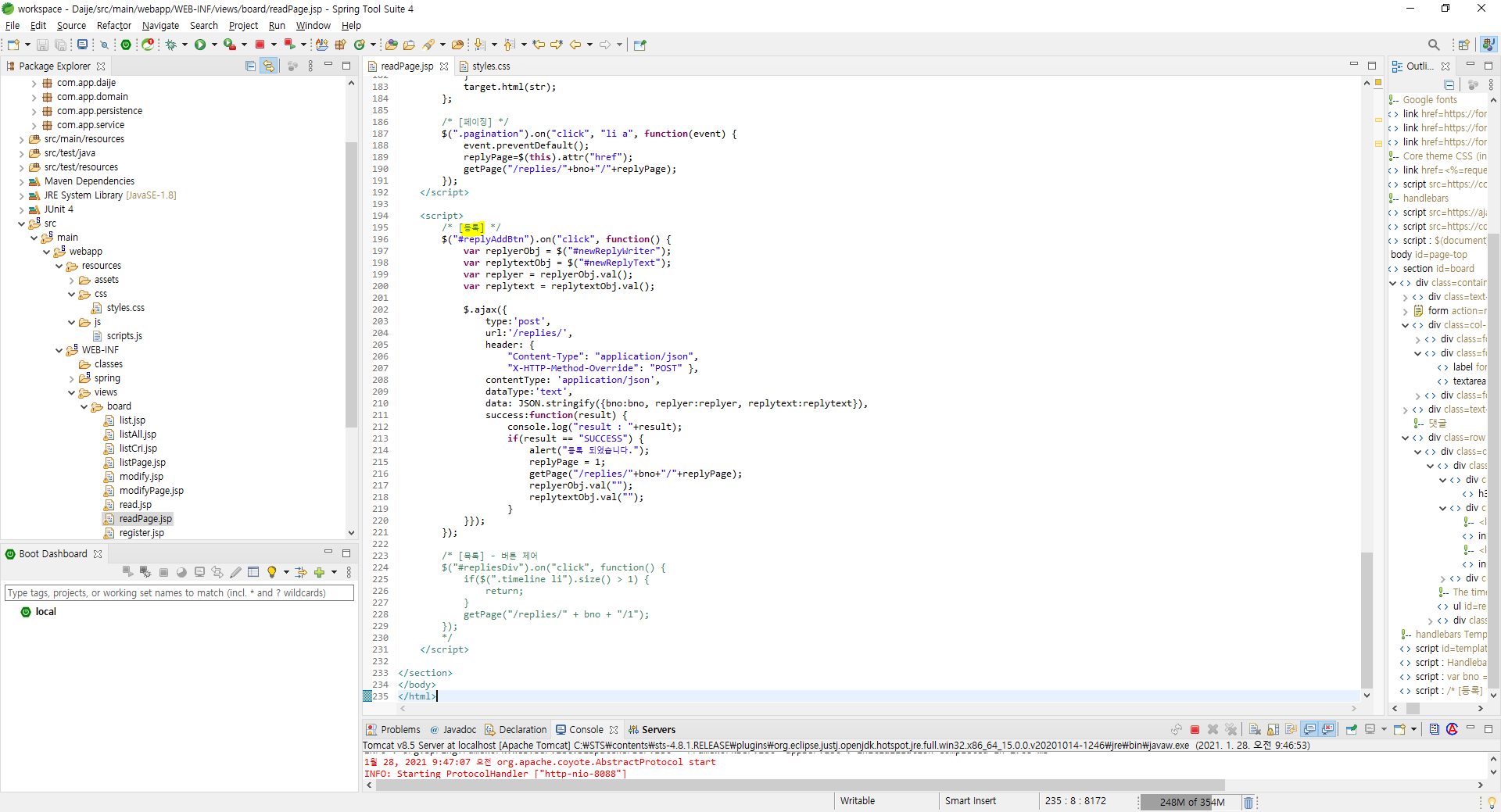Collapse the webapp folder node
The height and width of the screenshot is (812, 1501).
click(46, 252)
